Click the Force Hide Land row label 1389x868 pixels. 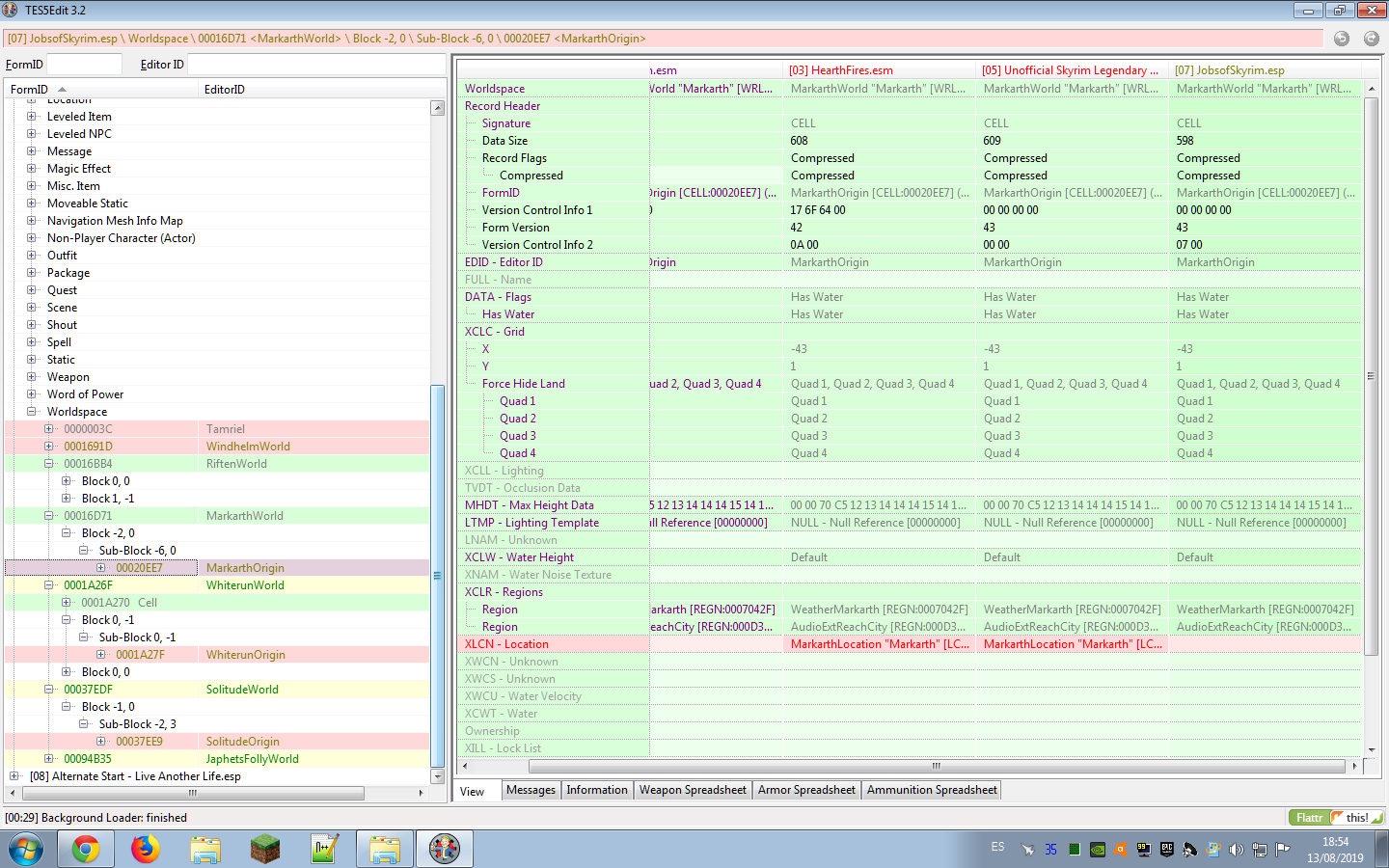click(524, 384)
